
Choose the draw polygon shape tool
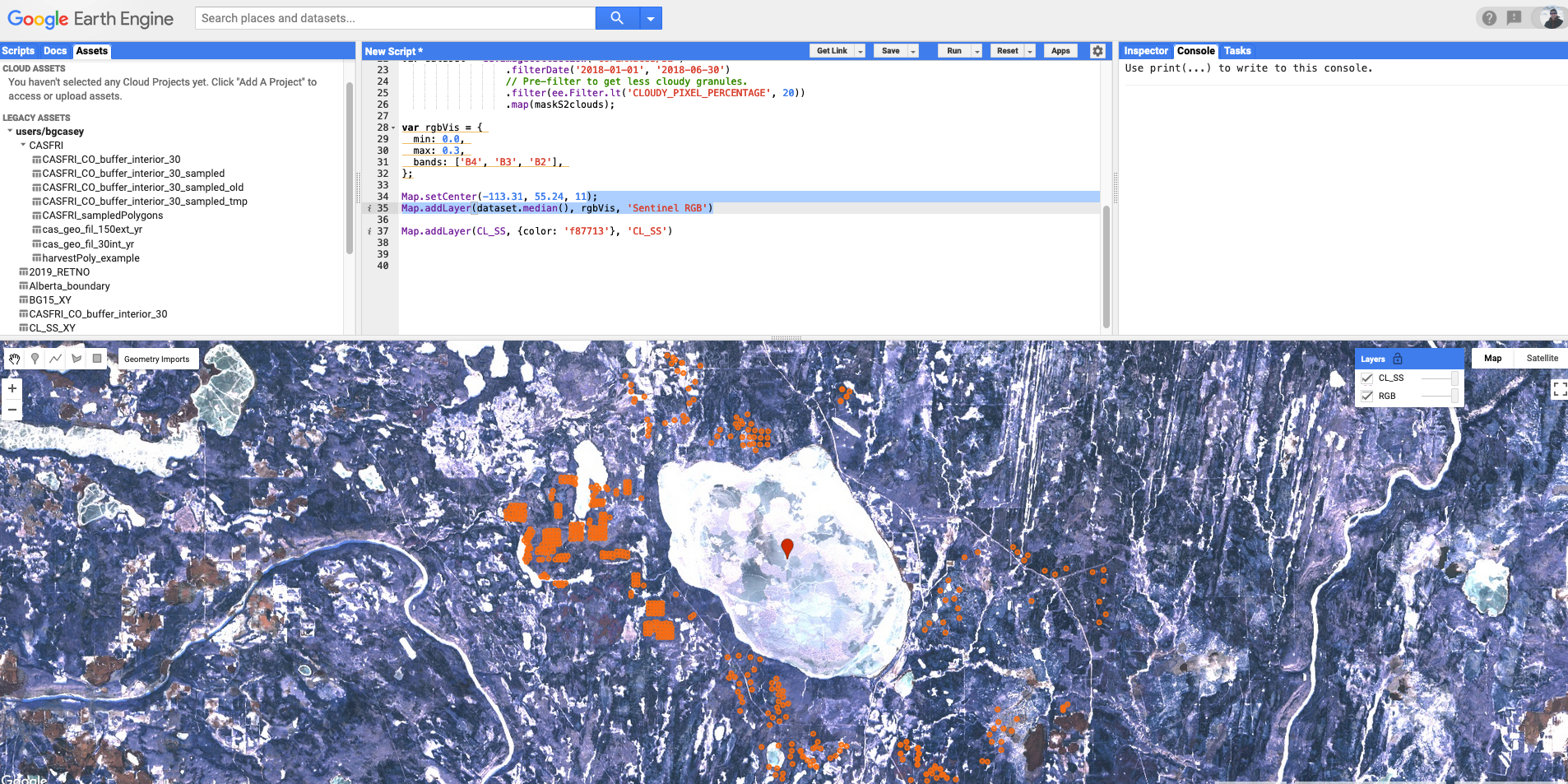click(77, 359)
